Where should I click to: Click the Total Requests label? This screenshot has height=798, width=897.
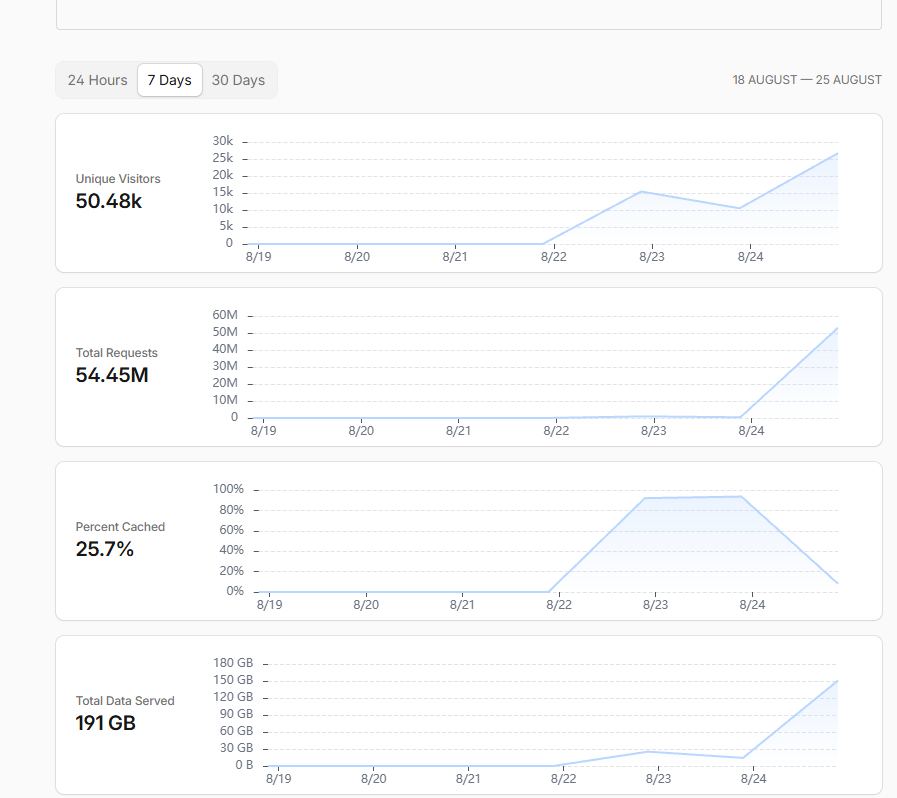coord(117,353)
